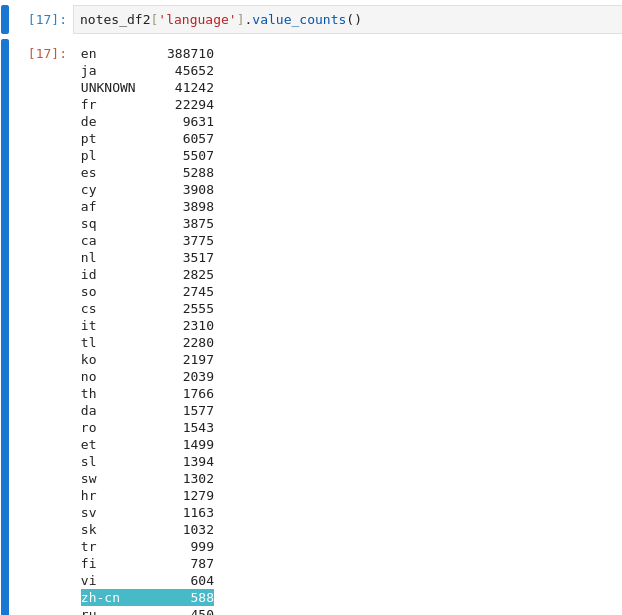Viewport: 622px width, 615px height.
Task: Select the 'pt' row label
Action: pos(88,139)
